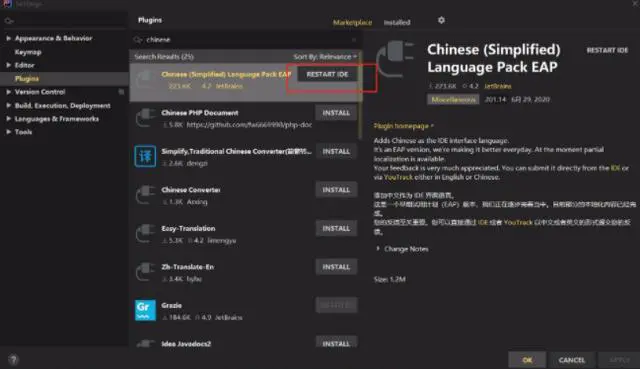Install the Easy-Translation plugin
Viewport: 640px width, 369px height.
point(336,228)
